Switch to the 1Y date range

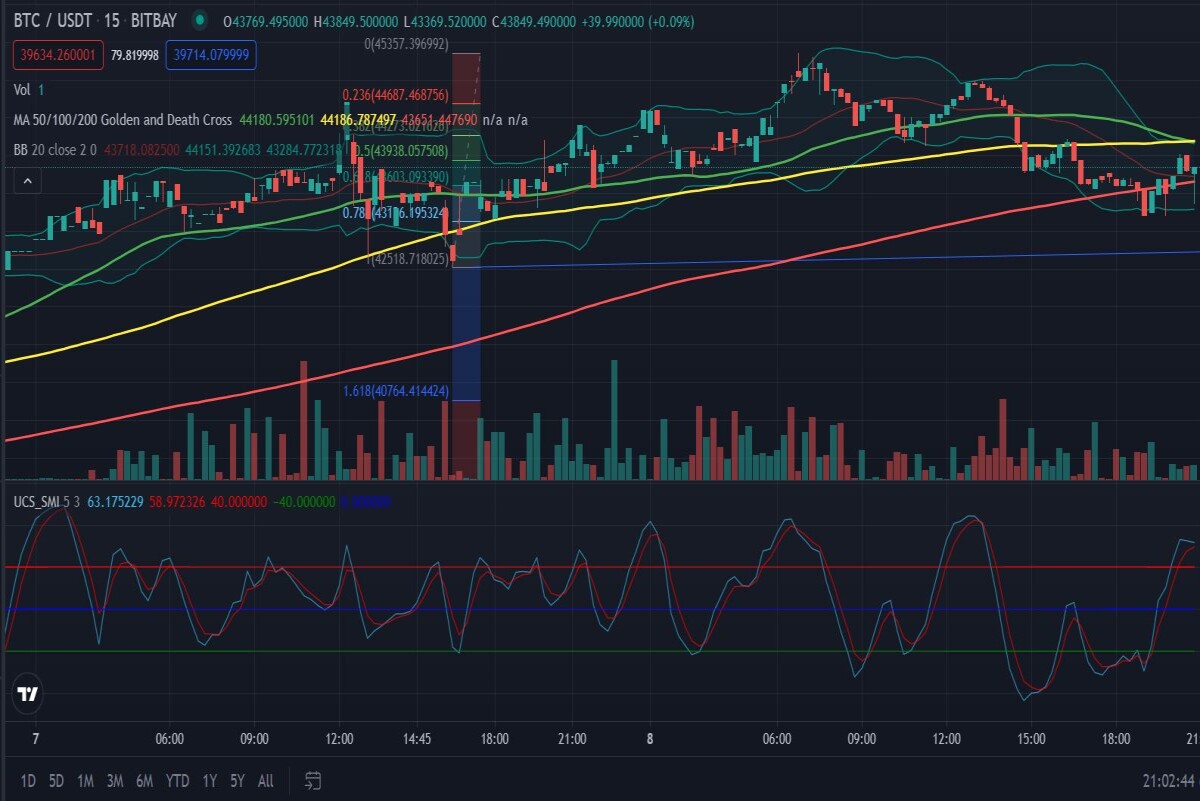209,780
